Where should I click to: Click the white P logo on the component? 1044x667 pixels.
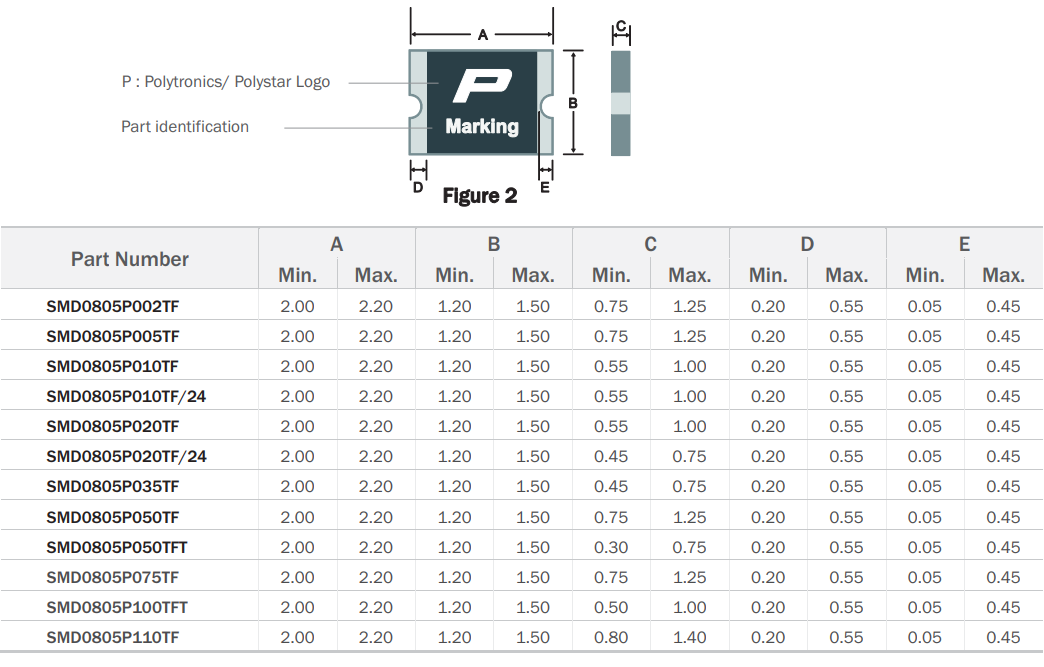pyautogui.click(x=482, y=87)
